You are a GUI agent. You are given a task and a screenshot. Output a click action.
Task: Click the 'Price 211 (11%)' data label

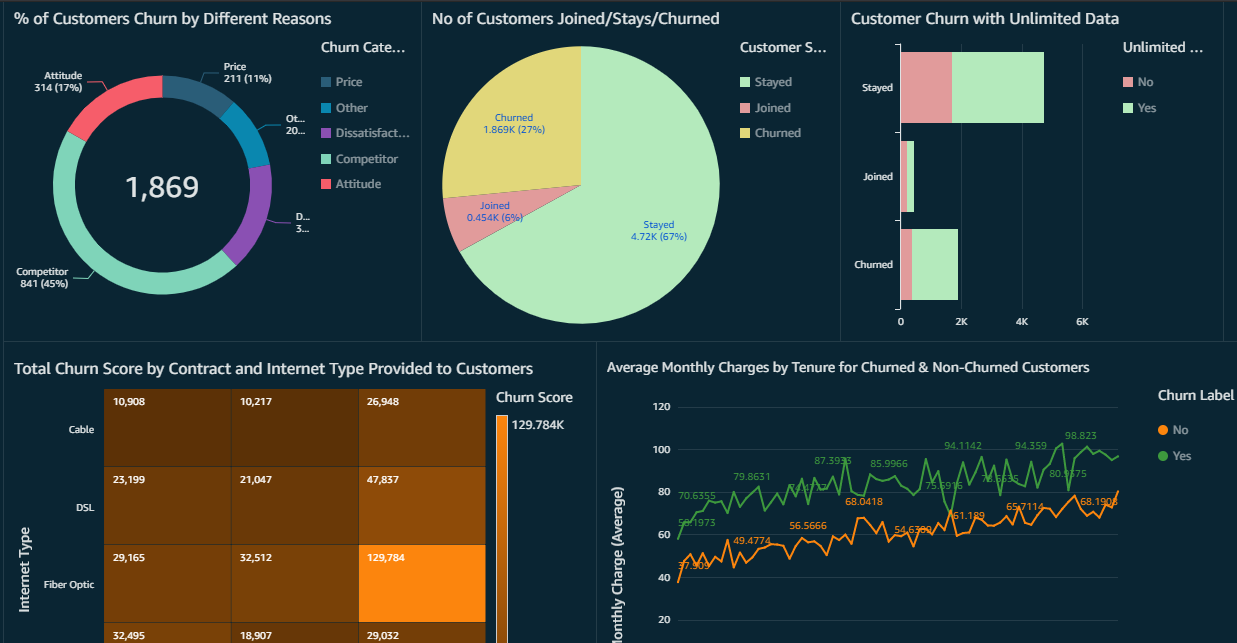[247, 73]
